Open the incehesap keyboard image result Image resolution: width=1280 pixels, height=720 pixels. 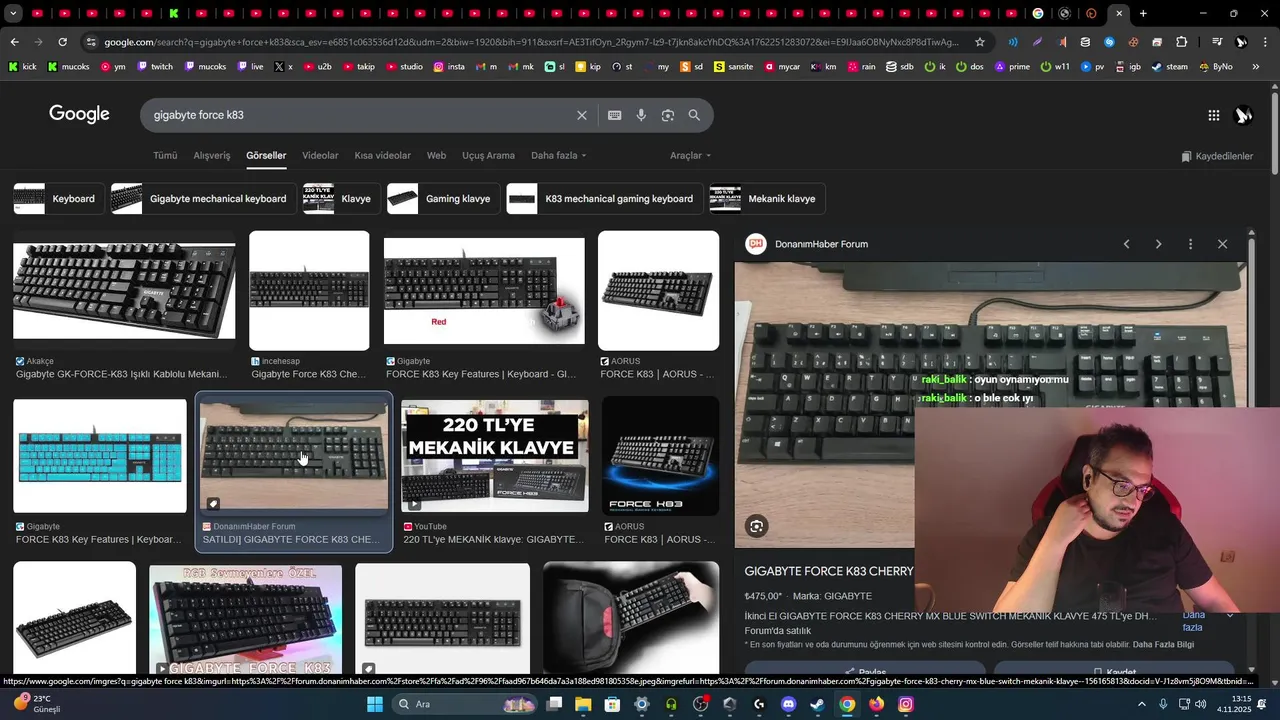point(309,290)
